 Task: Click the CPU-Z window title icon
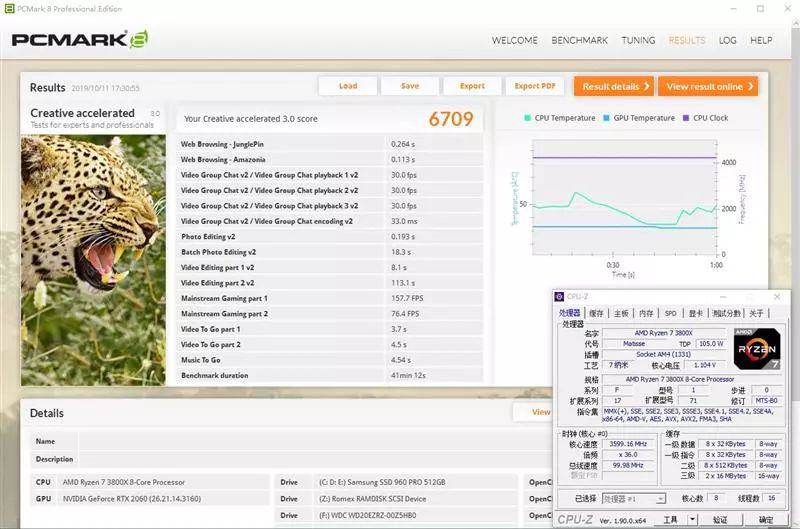click(559, 297)
